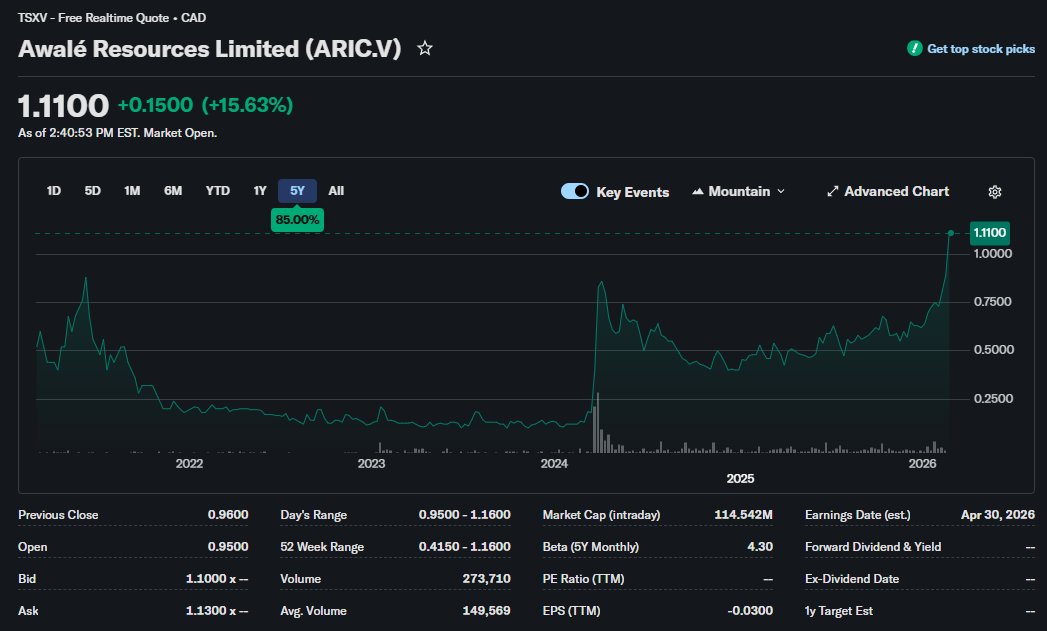This screenshot has height=631, width=1047.
Task: Select the 1M time range
Action: [x=132, y=191]
